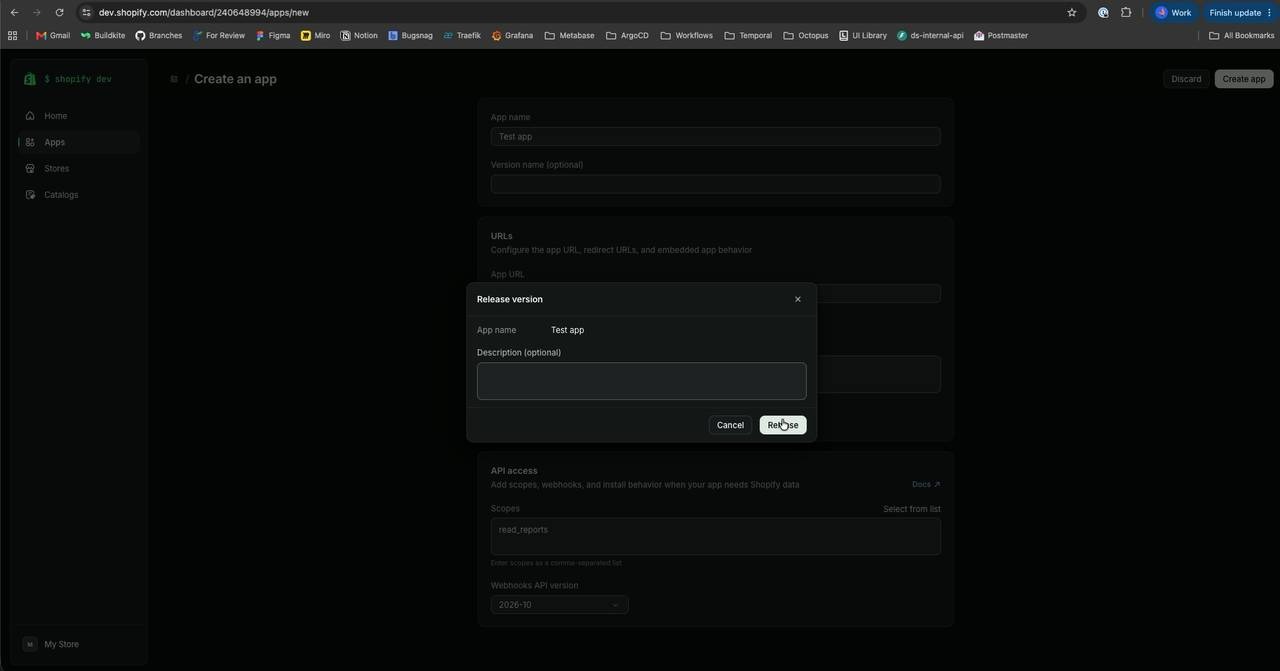This screenshot has width=1280, height=671.
Task: Click the Finish update button
Action: point(1240,13)
